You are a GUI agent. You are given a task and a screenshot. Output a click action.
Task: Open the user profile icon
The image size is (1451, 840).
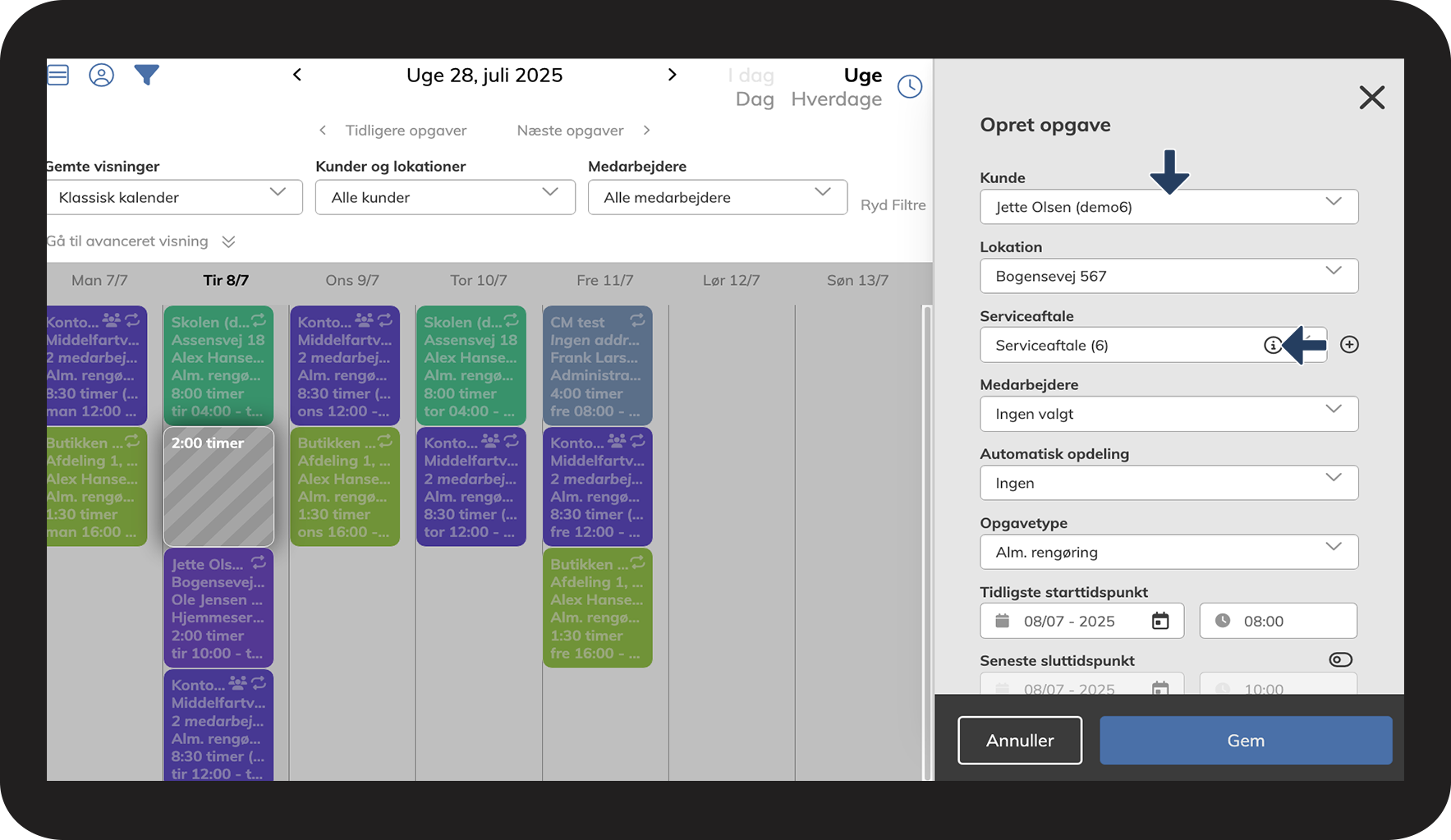point(101,75)
